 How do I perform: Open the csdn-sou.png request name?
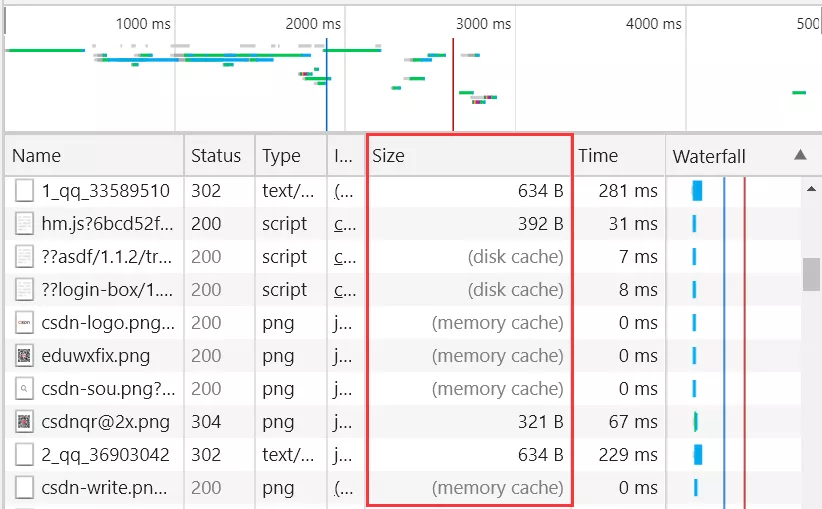click(108, 389)
